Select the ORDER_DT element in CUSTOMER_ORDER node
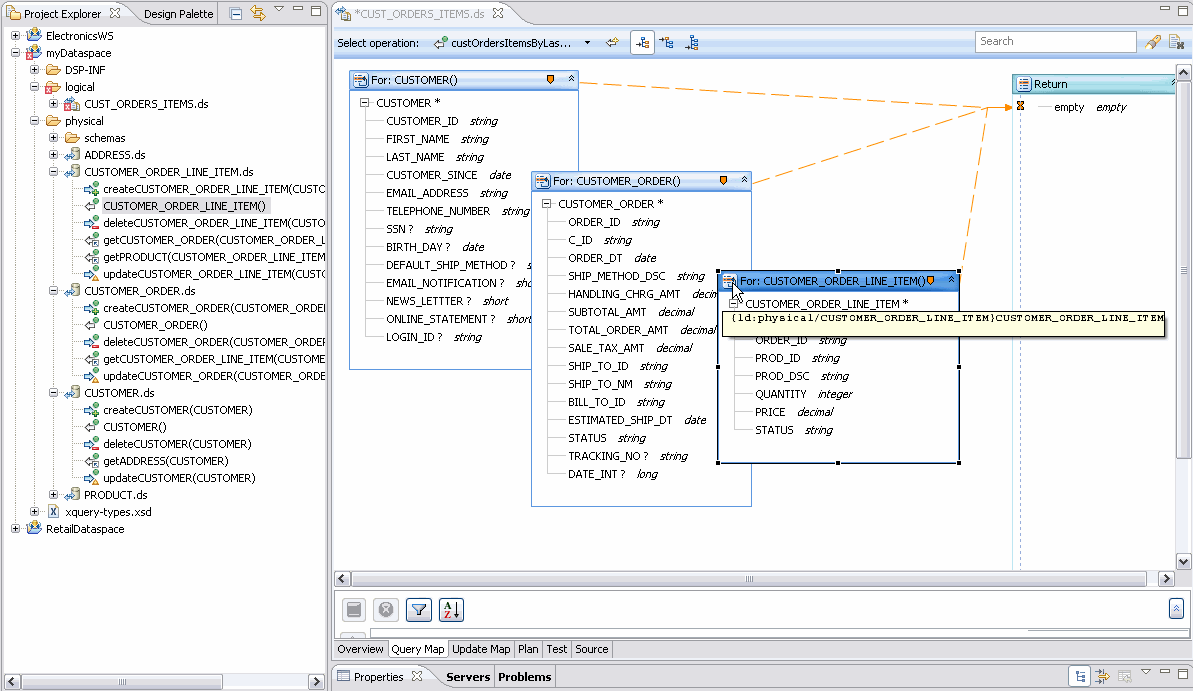This screenshot has width=1193, height=691. tap(595, 258)
